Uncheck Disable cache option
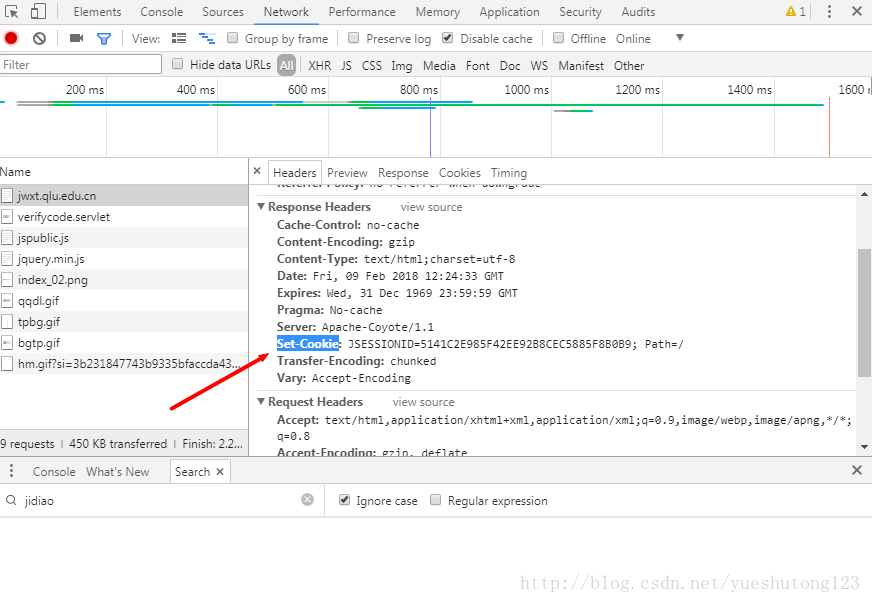 tap(447, 38)
